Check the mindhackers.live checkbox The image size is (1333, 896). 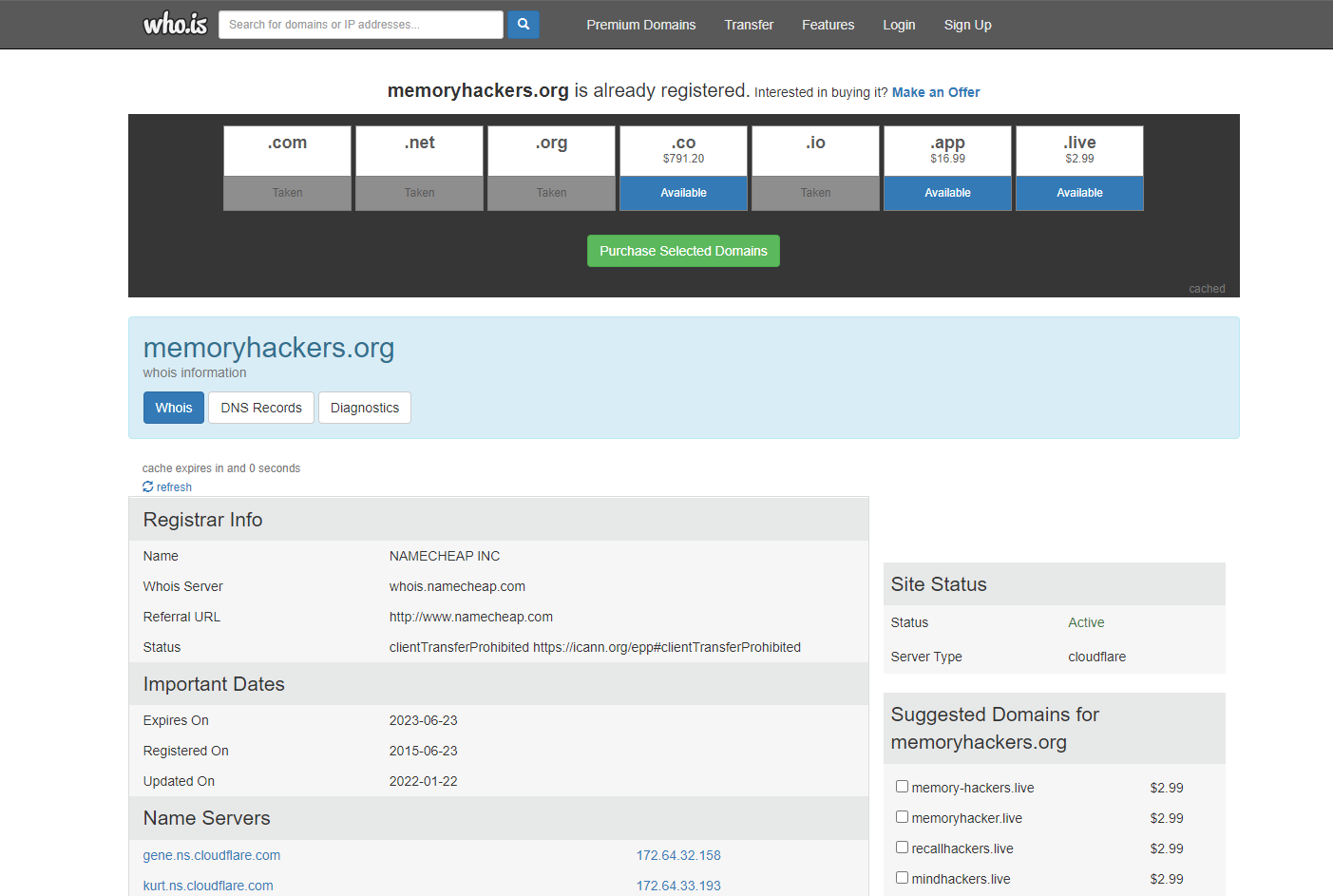[902, 878]
